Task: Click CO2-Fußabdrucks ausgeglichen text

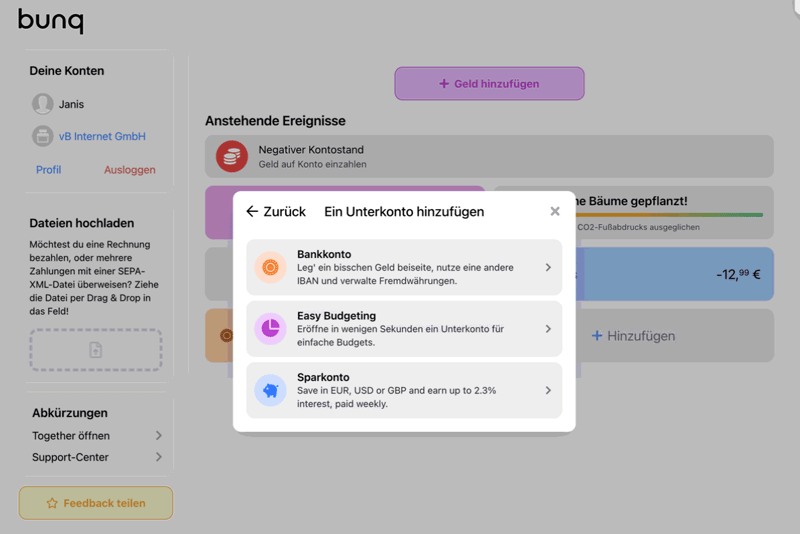Action: 638,227
